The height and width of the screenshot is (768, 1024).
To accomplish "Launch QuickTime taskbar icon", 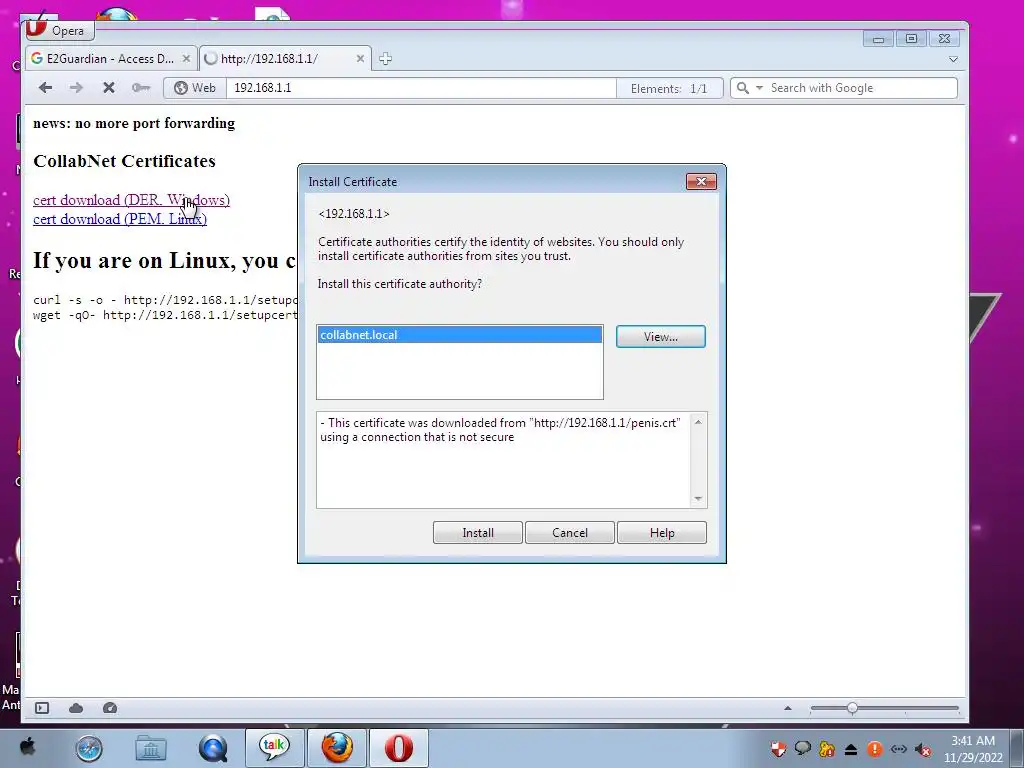I will [x=213, y=748].
